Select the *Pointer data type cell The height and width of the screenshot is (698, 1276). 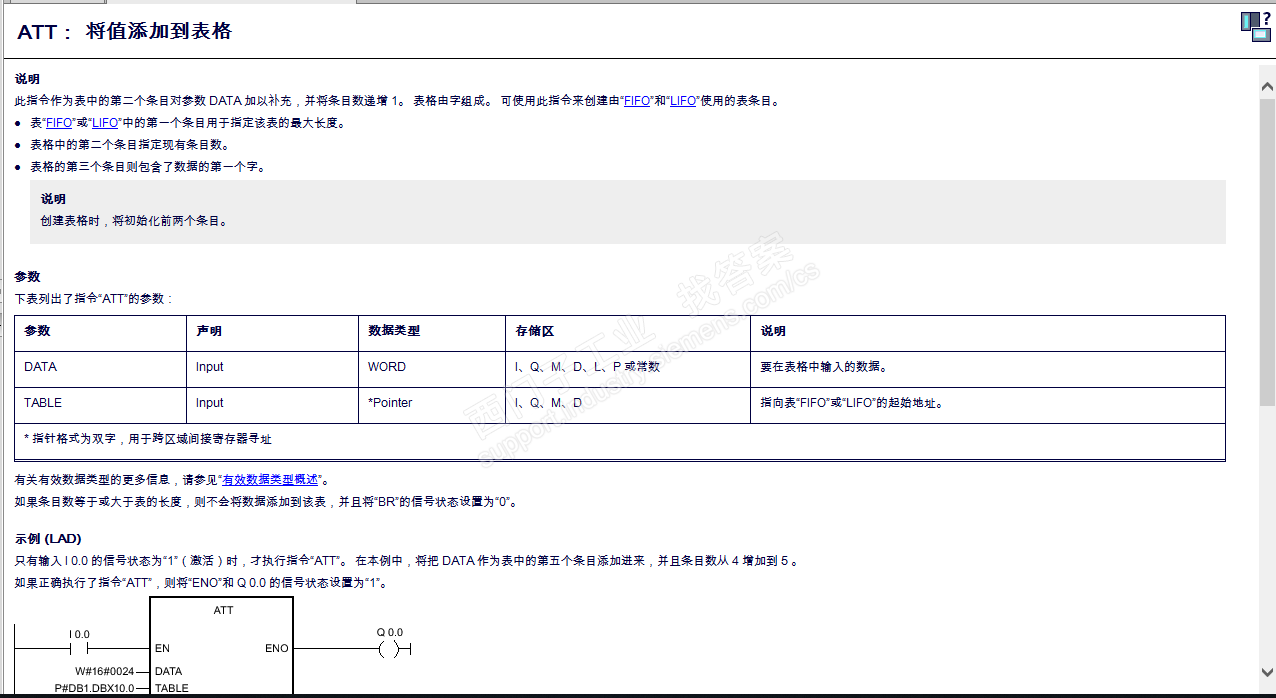432,405
